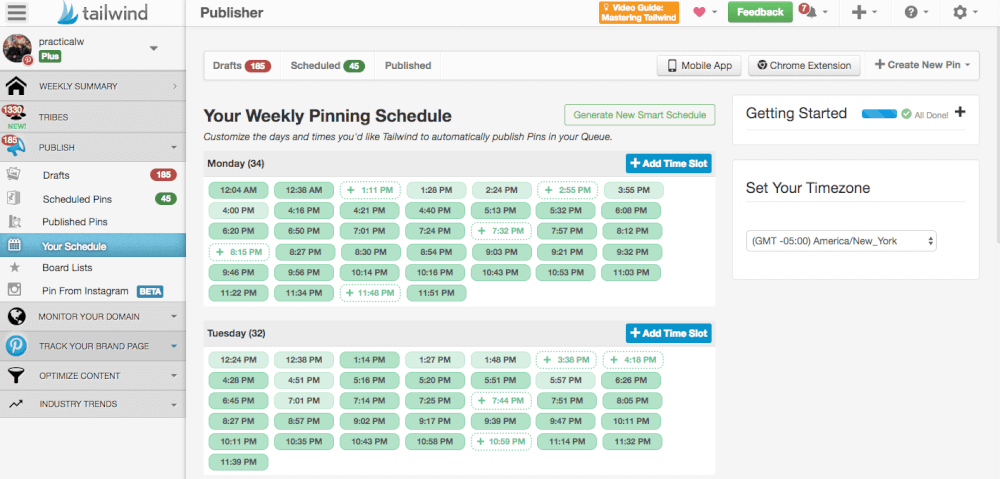Click the Getting Started progress bar
Screen dimensions: 1000x479
878,114
